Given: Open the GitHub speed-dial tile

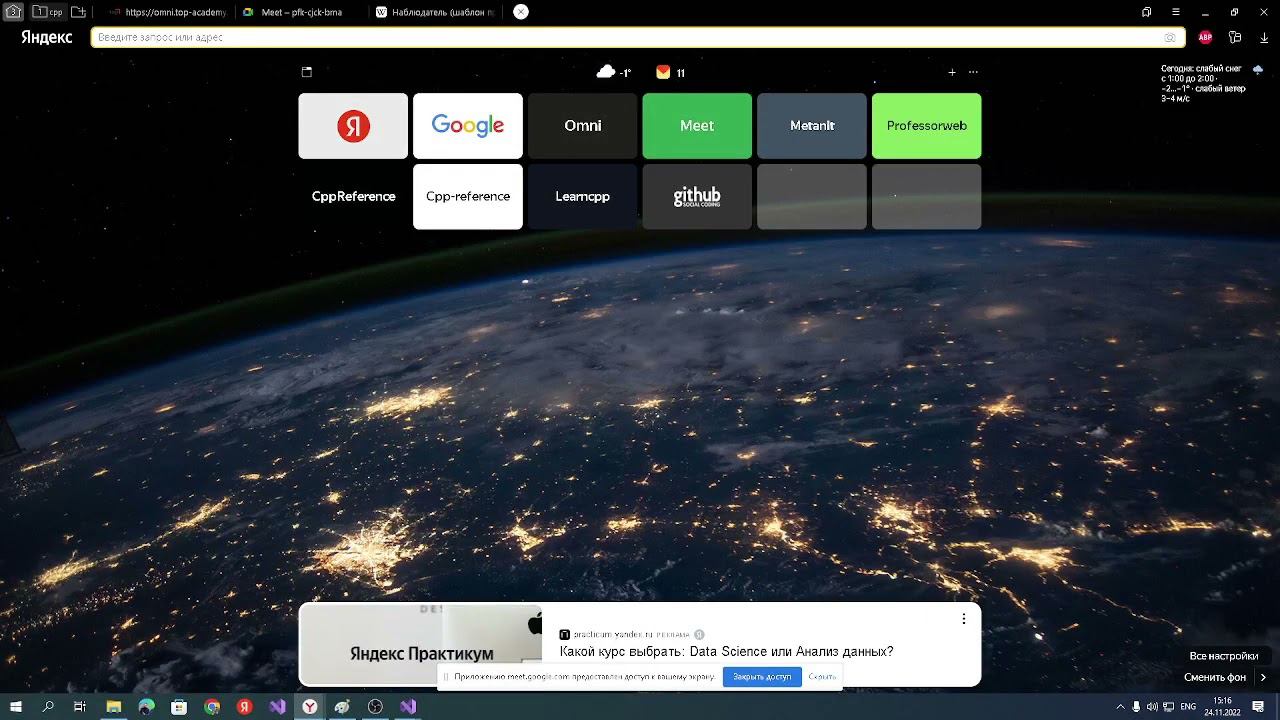Looking at the screenshot, I should (x=697, y=197).
